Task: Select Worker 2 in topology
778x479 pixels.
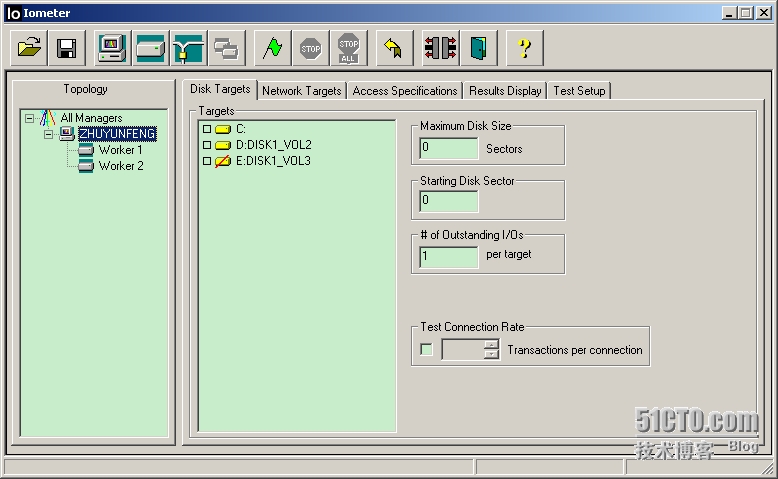Action: tap(121, 166)
